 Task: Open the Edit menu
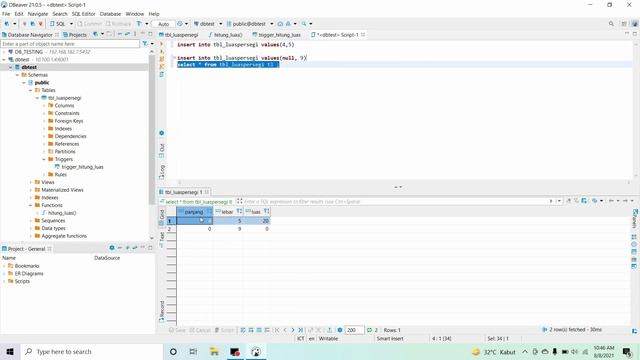tap(19, 14)
